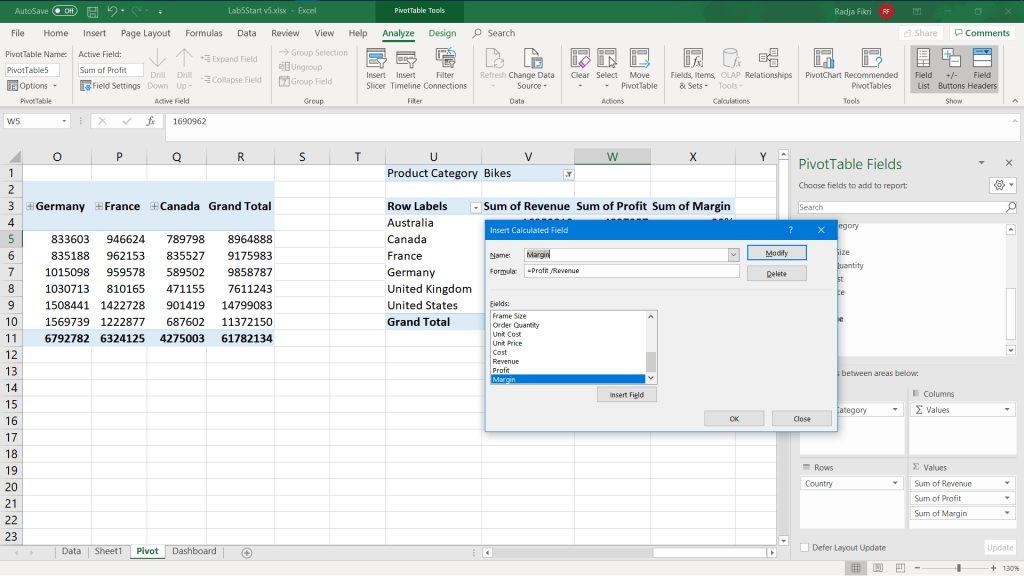This screenshot has width=1024, height=576.
Task: Click the Modify button
Action: coord(776,253)
